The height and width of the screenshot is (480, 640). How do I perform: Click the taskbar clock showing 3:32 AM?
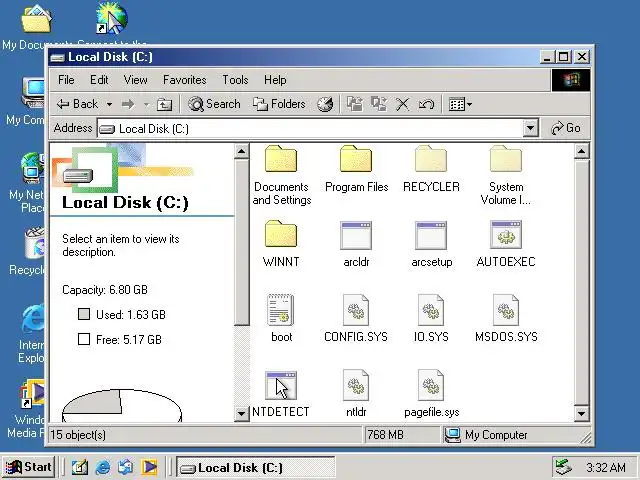(x=606, y=467)
